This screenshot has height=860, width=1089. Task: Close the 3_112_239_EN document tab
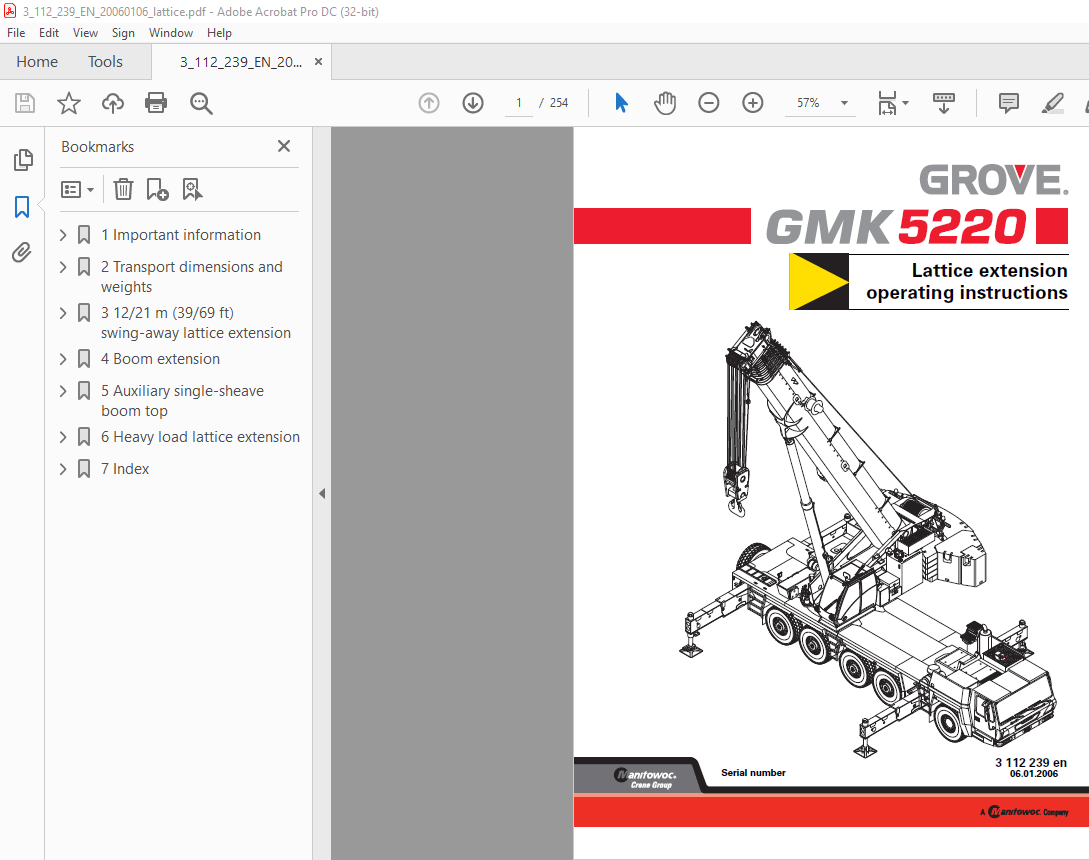point(318,62)
